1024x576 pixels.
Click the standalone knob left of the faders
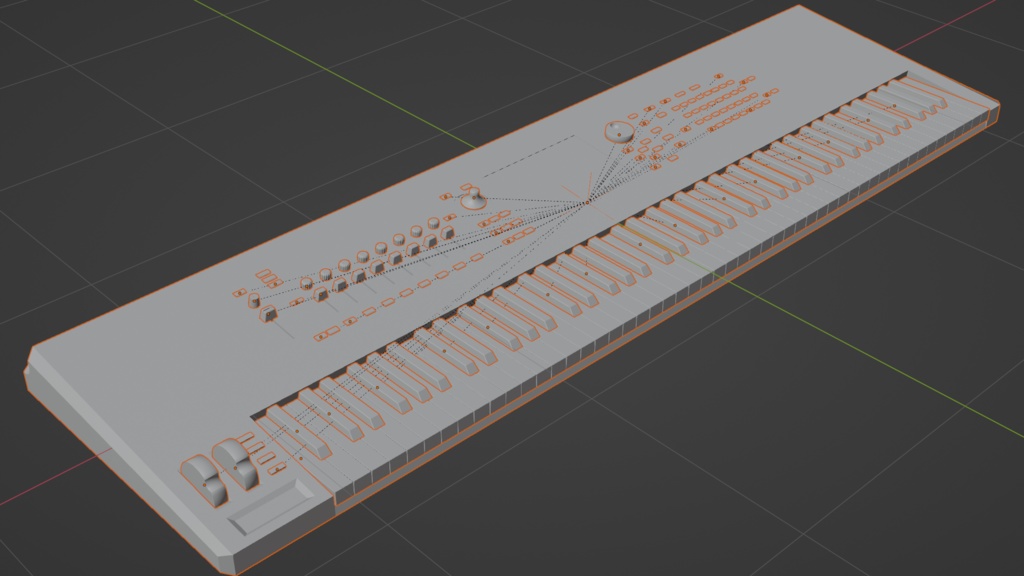pyautogui.click(x=254, y=300)
